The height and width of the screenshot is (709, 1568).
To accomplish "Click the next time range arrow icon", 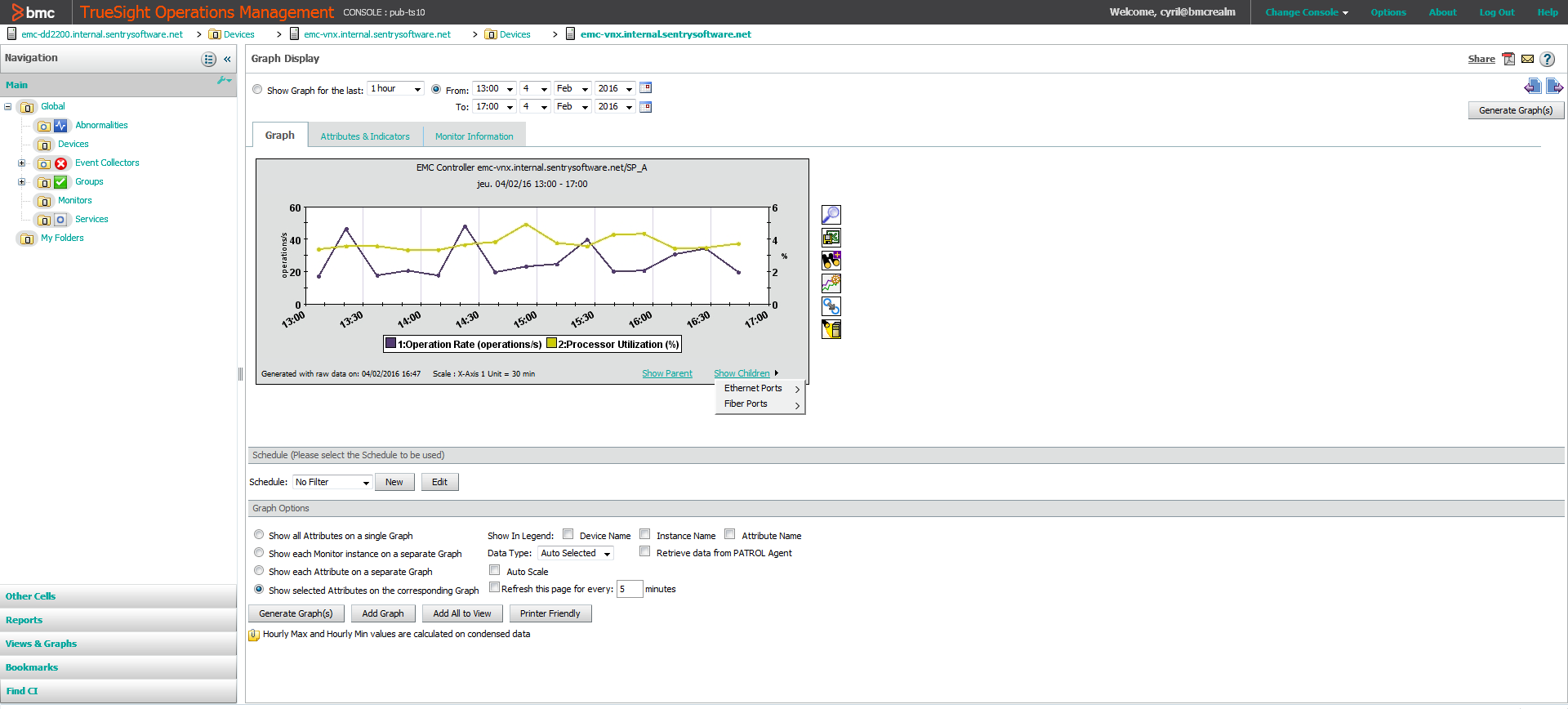I will (x=1554, y=87).
